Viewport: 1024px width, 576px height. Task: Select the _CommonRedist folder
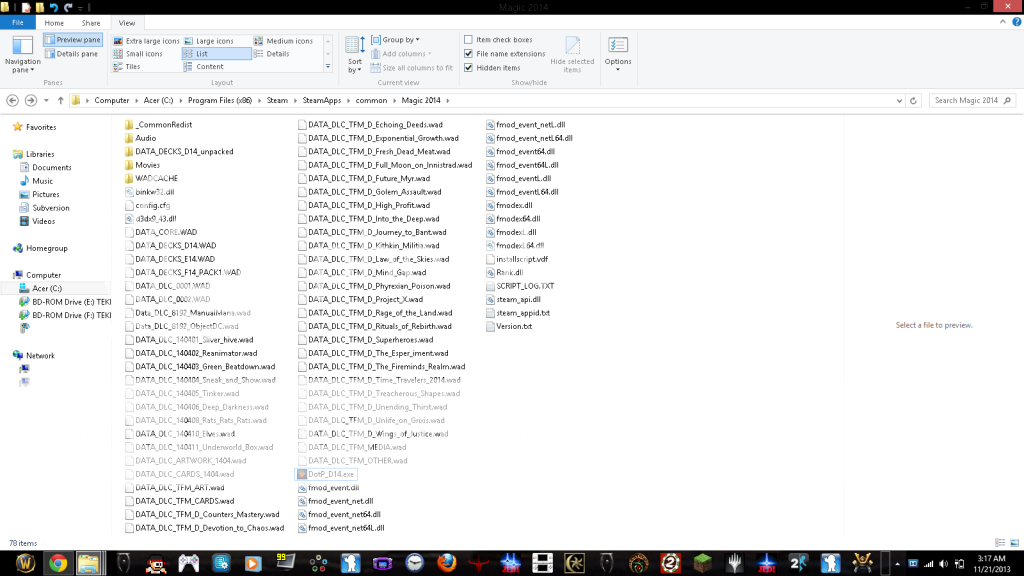pos(158,125)
